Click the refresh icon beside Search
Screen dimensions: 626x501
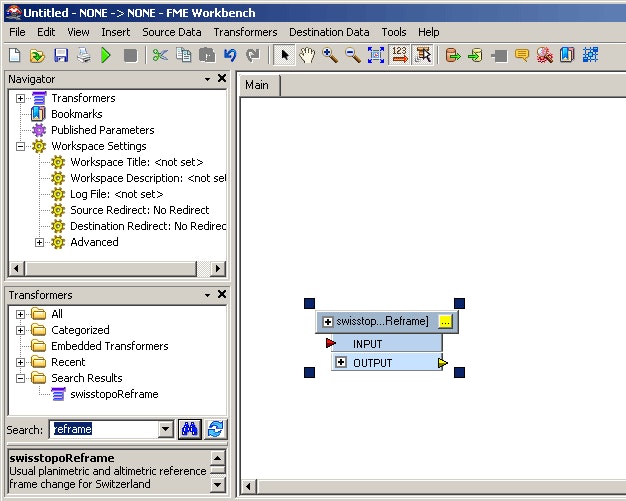[215, 429]
